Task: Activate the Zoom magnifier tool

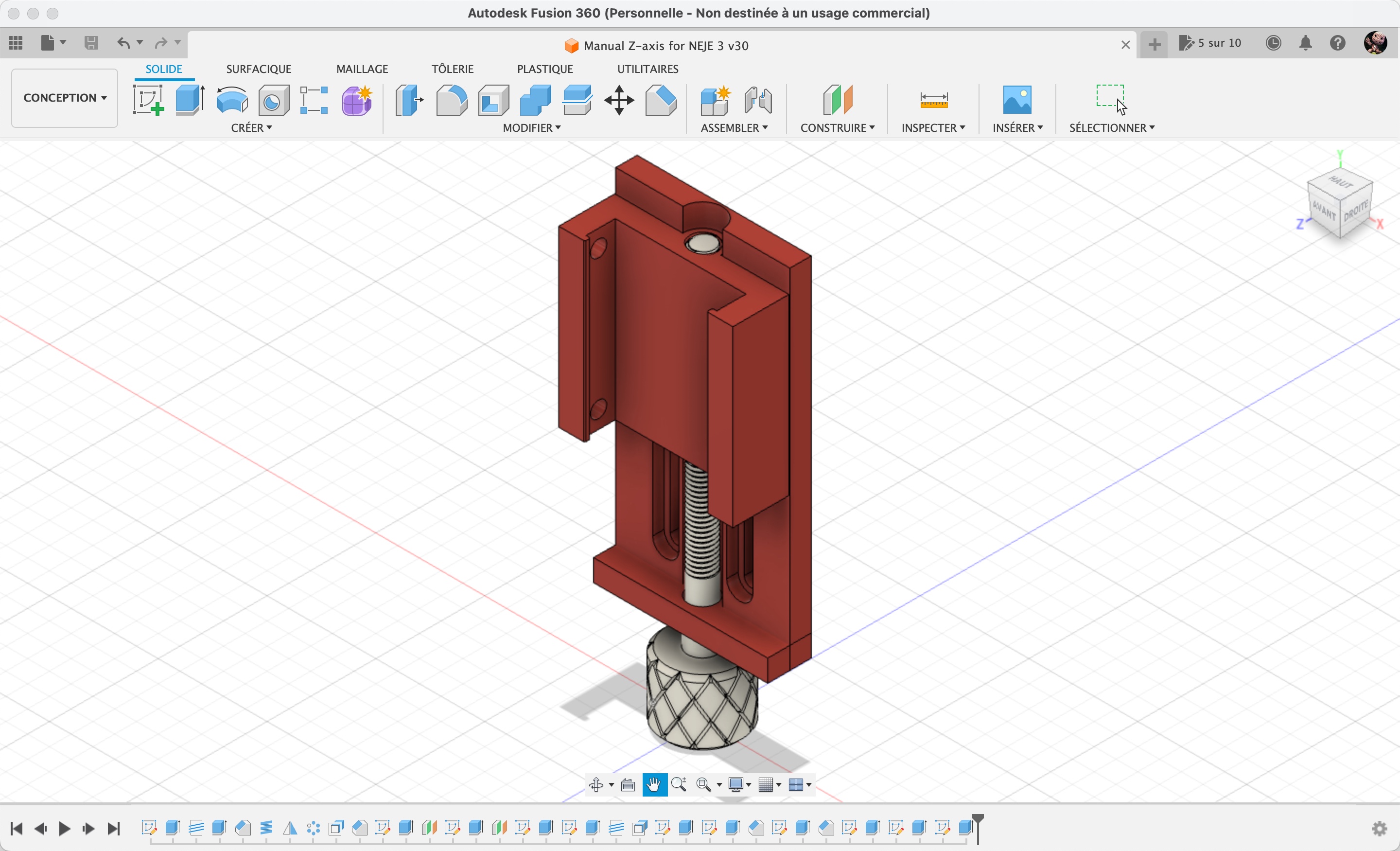Action: (x=680, y=785)
